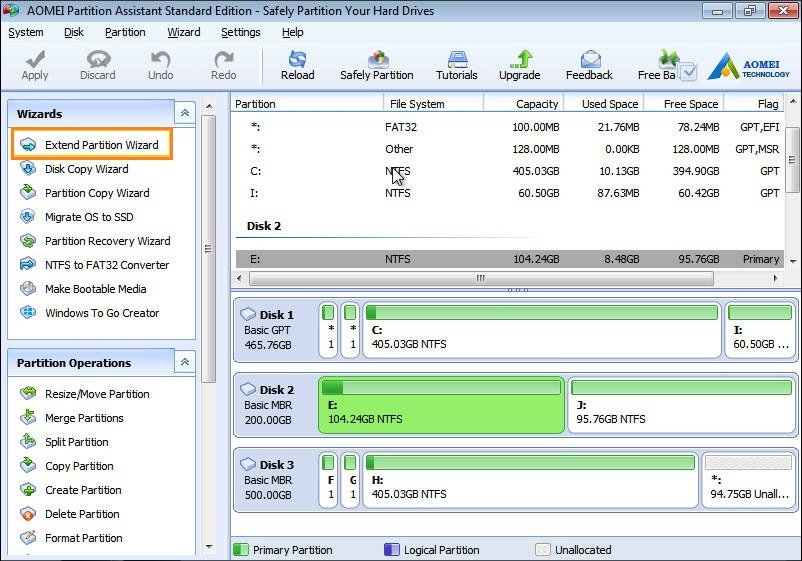Screen dimensions: 802x561
Task: Click Merge Partitions icon
Action: [x=28, y=418]
